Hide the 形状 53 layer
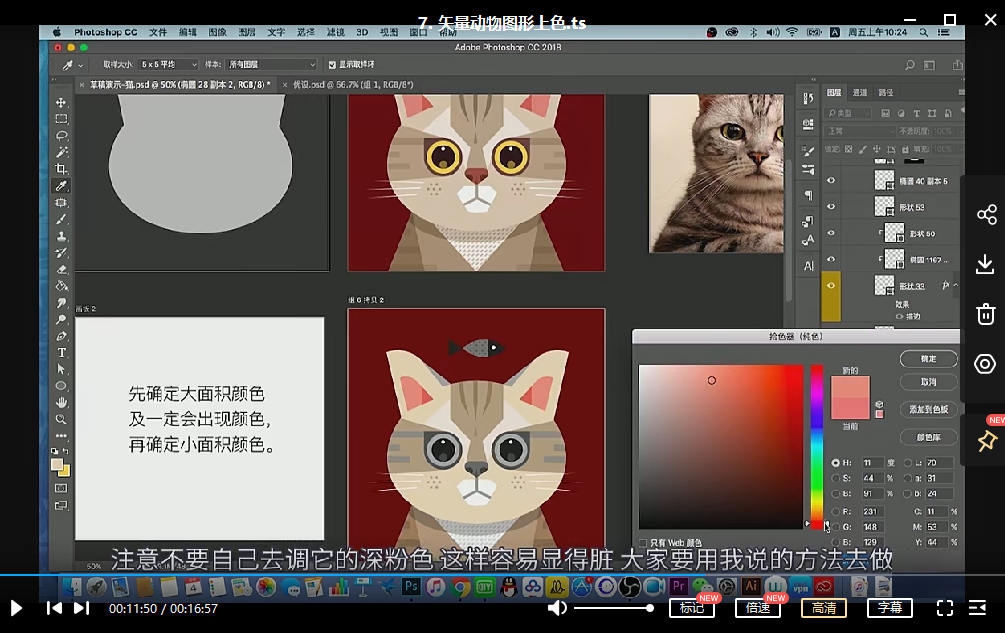 pos(830,207)
